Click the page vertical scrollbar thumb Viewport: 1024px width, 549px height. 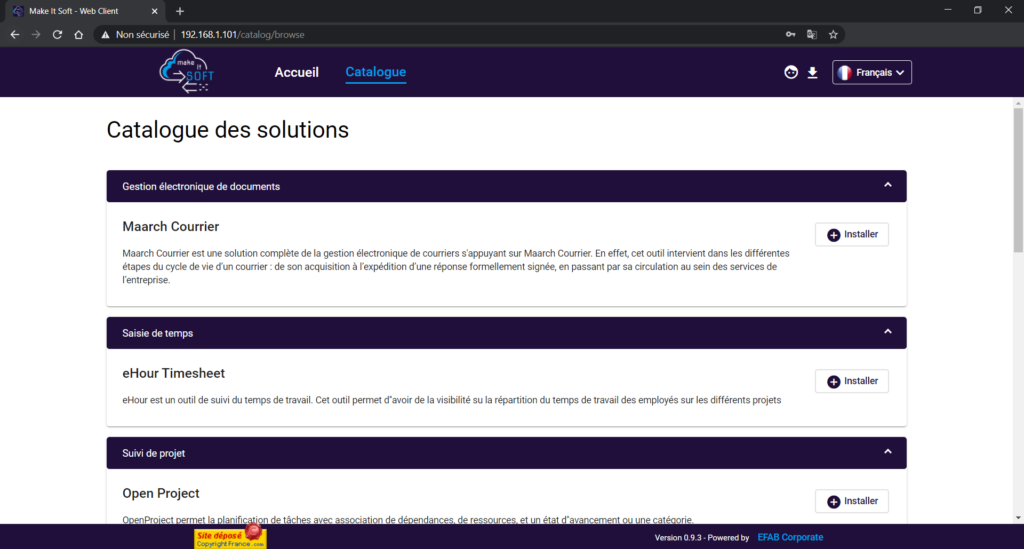pos(1018,180)
